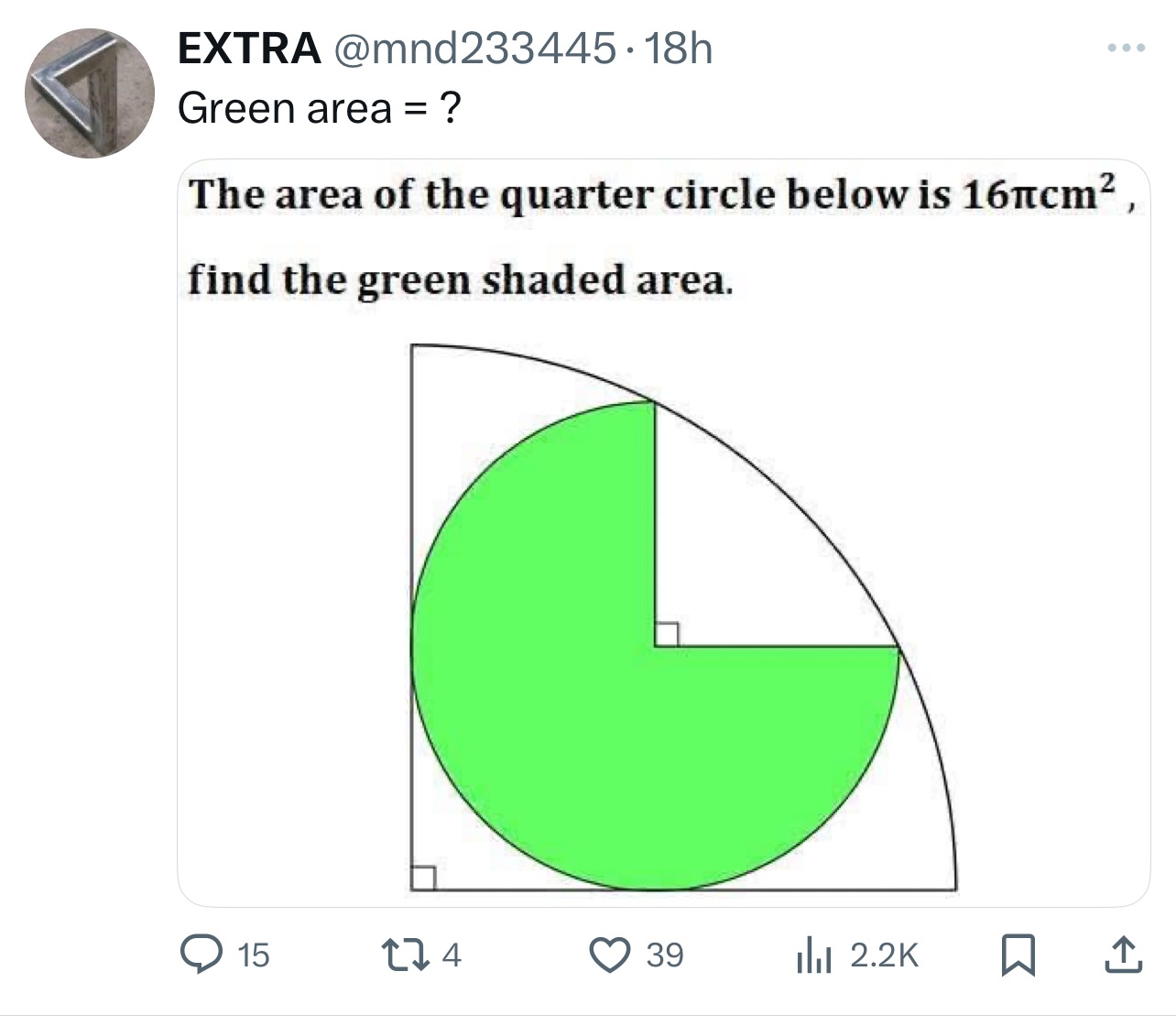The height and width of the screenshot is (1026, 1176).
Task: Select the 'Green area = ?' tweet text
Action: coord(320,108)
